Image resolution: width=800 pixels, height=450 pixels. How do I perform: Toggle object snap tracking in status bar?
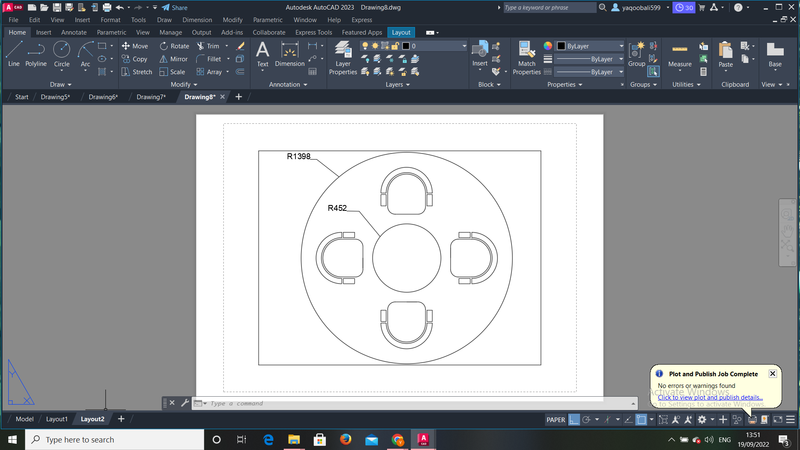629,419
